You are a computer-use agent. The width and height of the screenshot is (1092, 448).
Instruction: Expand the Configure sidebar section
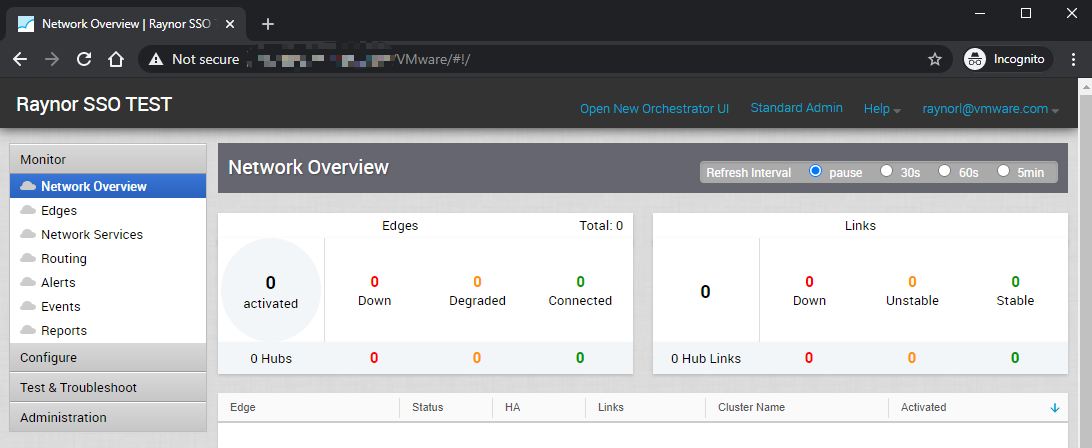coord(108,357)
